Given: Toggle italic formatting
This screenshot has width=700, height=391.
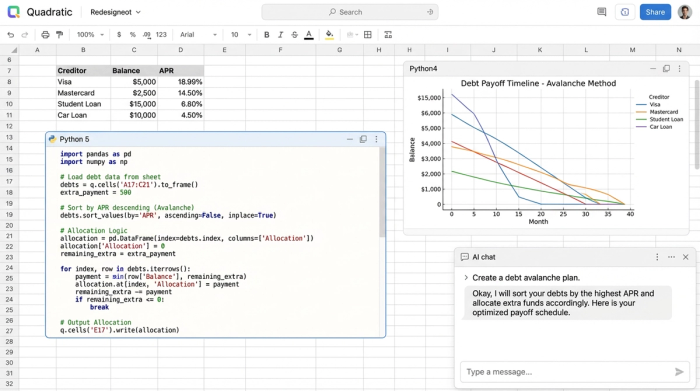Looking at the screenshot, I should 280,35.
